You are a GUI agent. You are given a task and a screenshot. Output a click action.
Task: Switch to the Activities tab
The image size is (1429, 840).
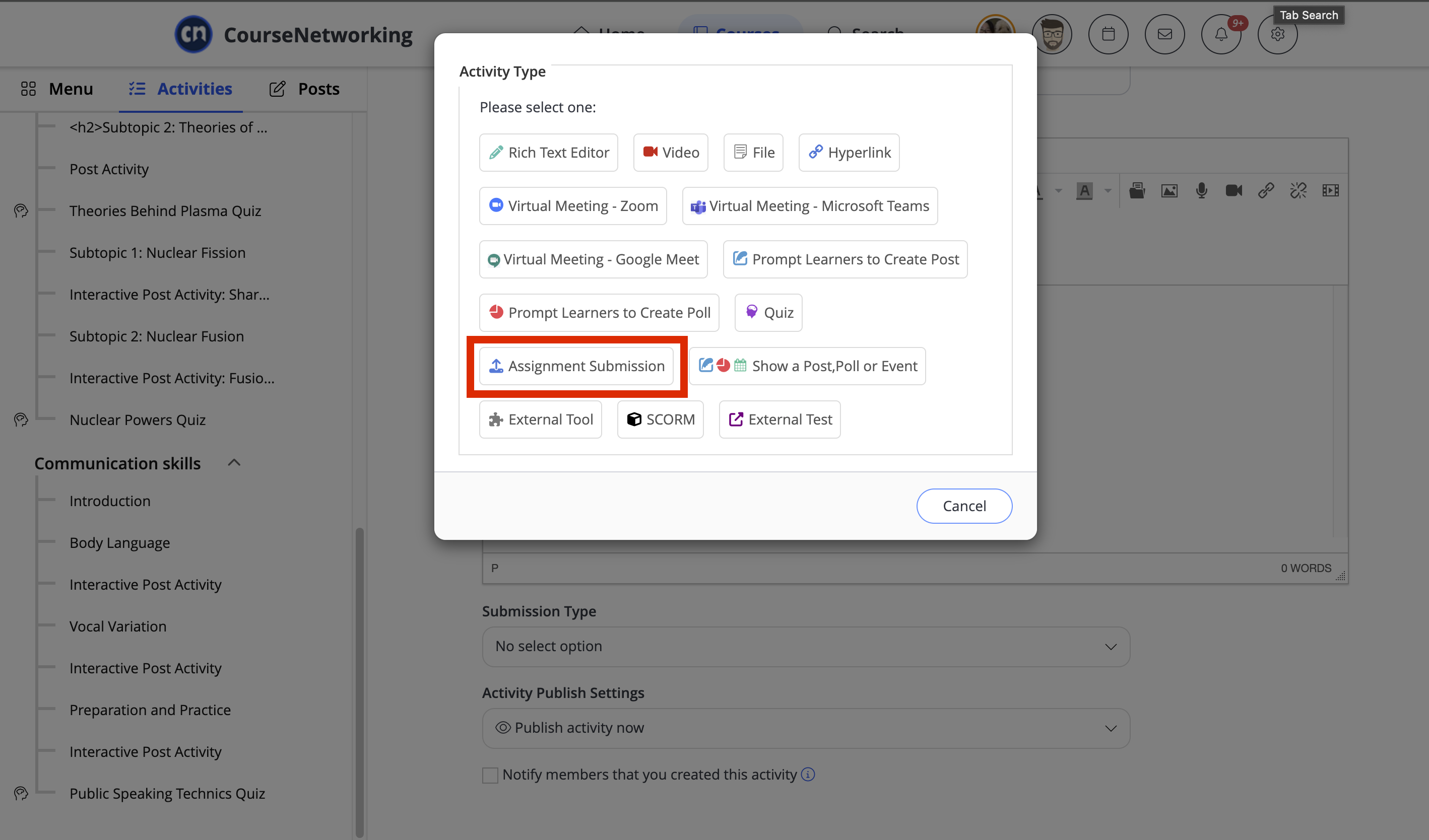pos(180,89)
